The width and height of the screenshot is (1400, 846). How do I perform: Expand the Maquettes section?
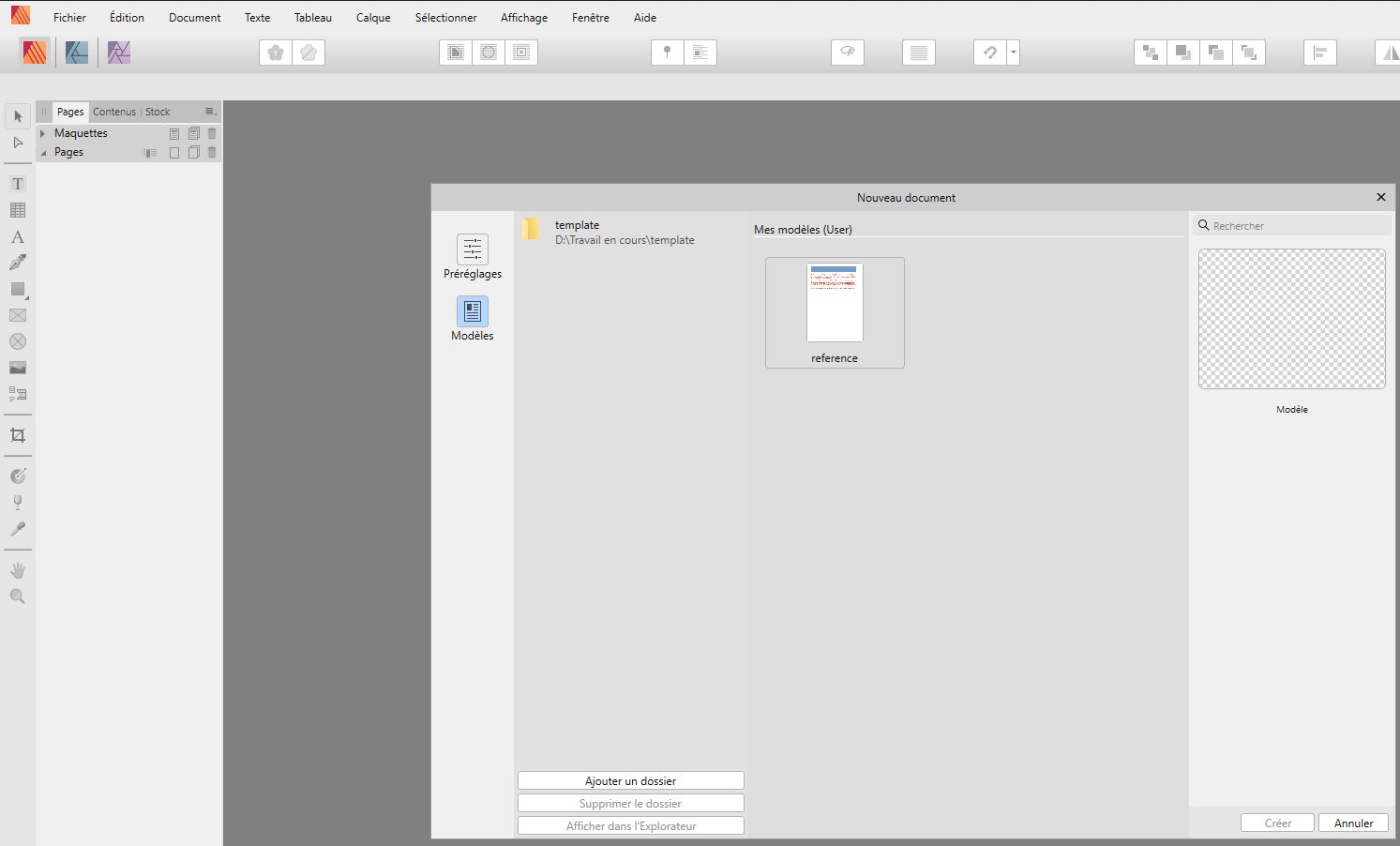tap(42, 133)
